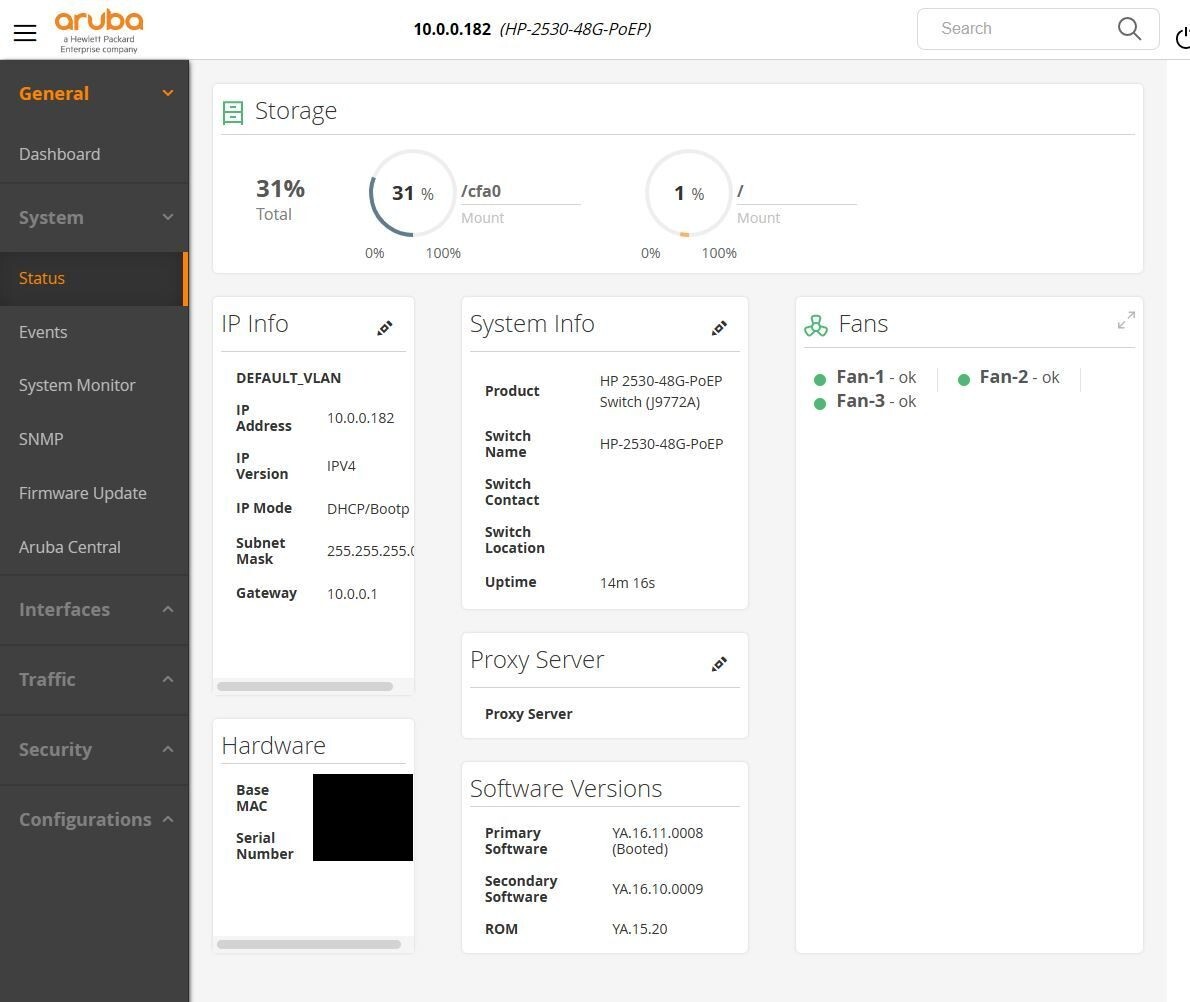1190x1002 pixels.
Task: Click the Aruba logo
Action: click(99, 31)
